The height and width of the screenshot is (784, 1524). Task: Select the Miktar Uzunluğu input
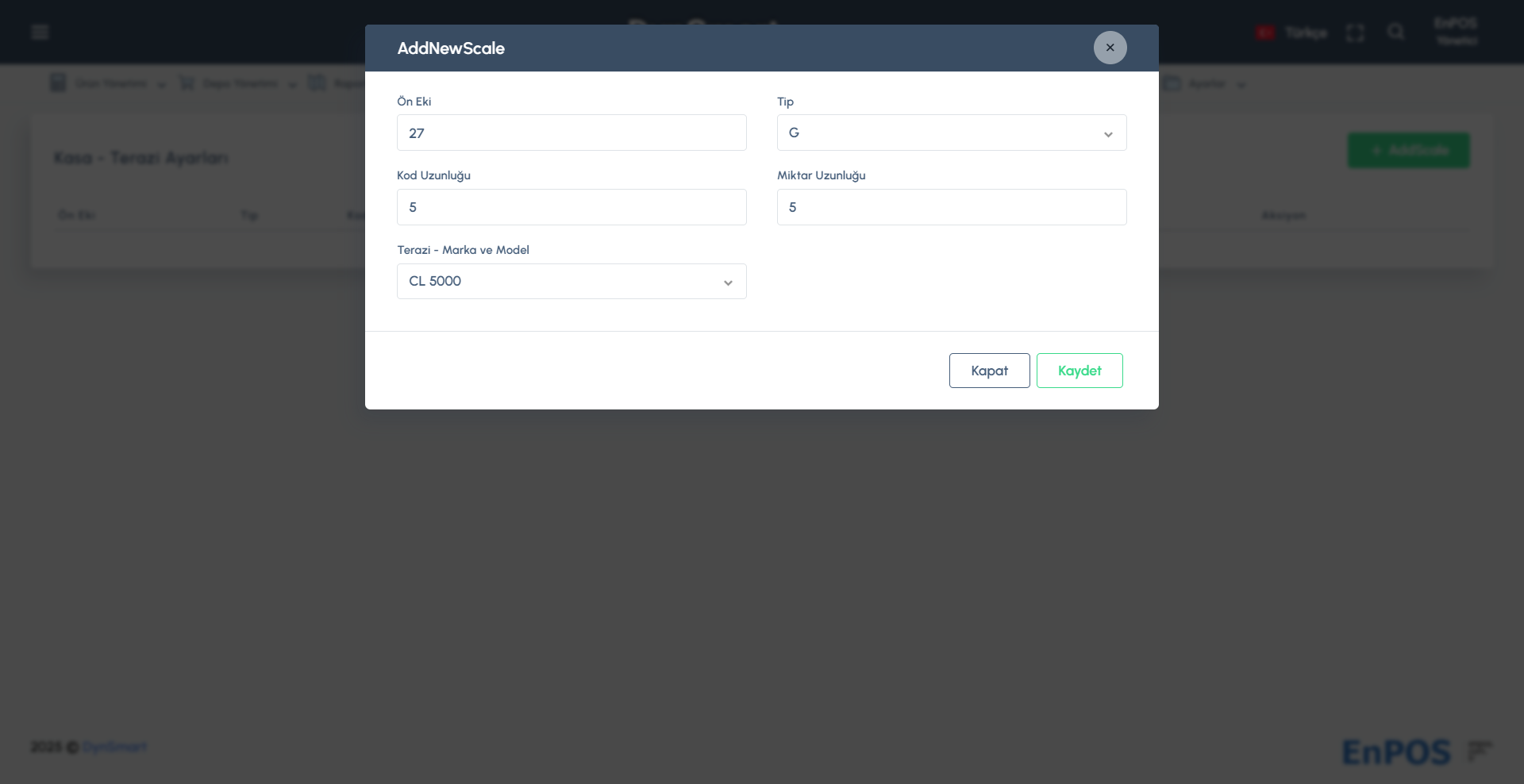coord(951,207)
